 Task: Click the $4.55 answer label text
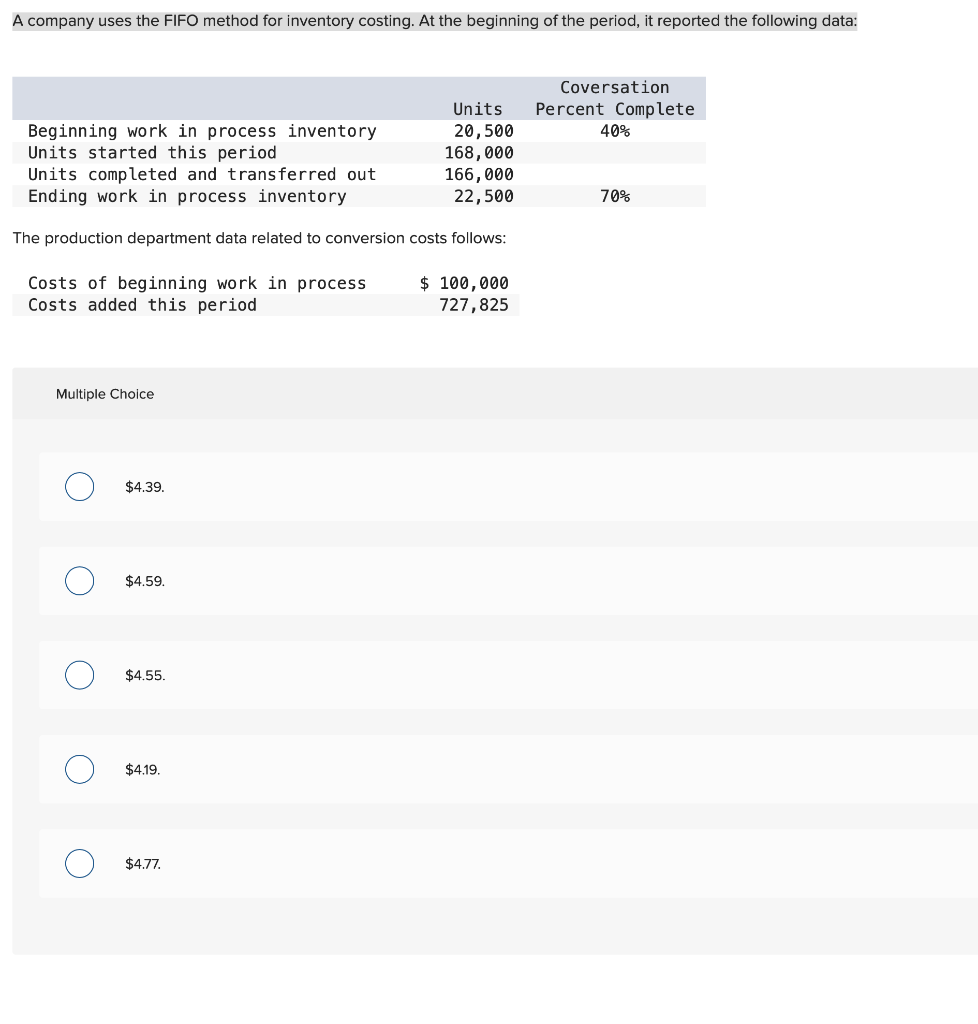pyautogui.click(x=145, y=675)
